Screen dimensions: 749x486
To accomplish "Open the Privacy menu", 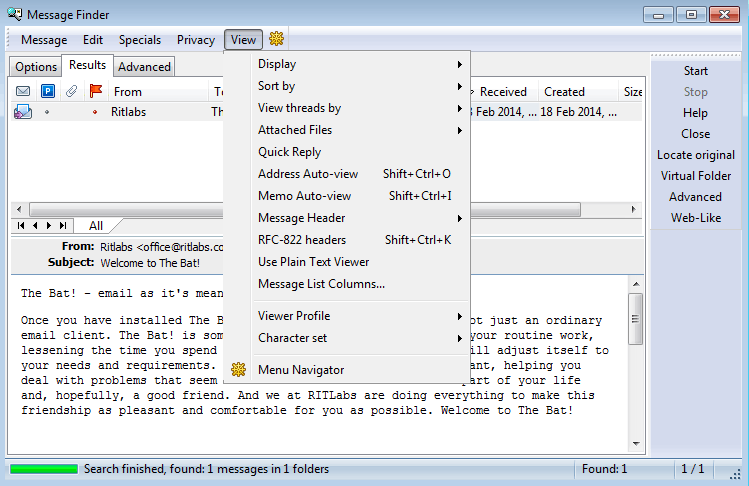I will (196, 40).
